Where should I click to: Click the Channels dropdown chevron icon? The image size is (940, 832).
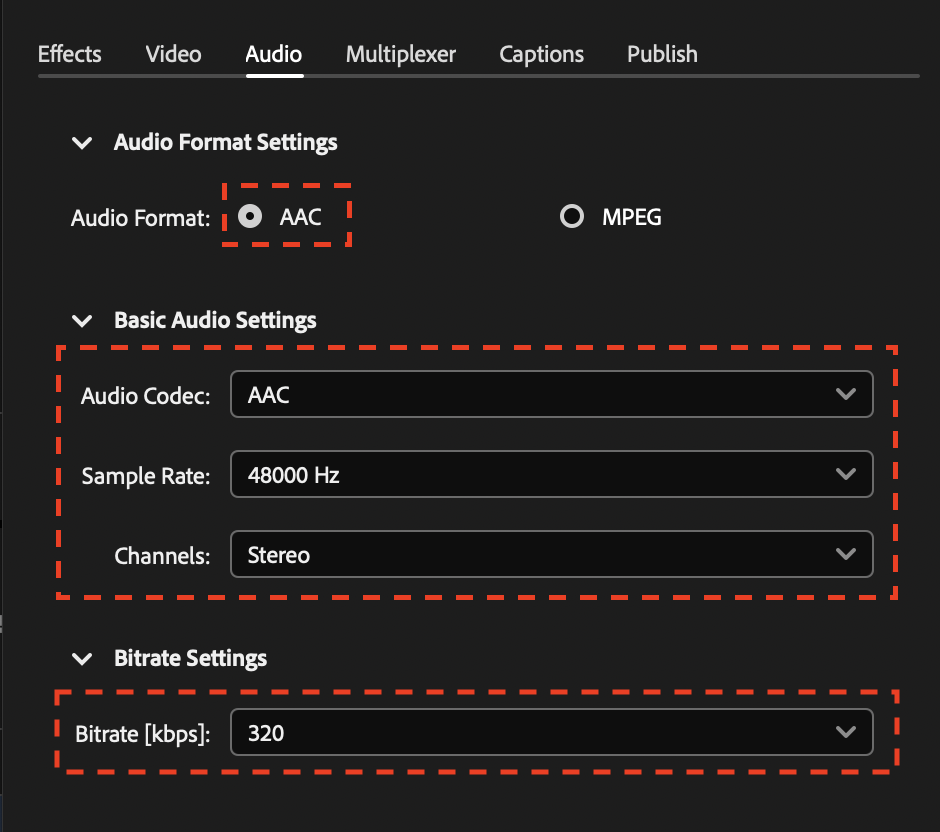(846, 554)
